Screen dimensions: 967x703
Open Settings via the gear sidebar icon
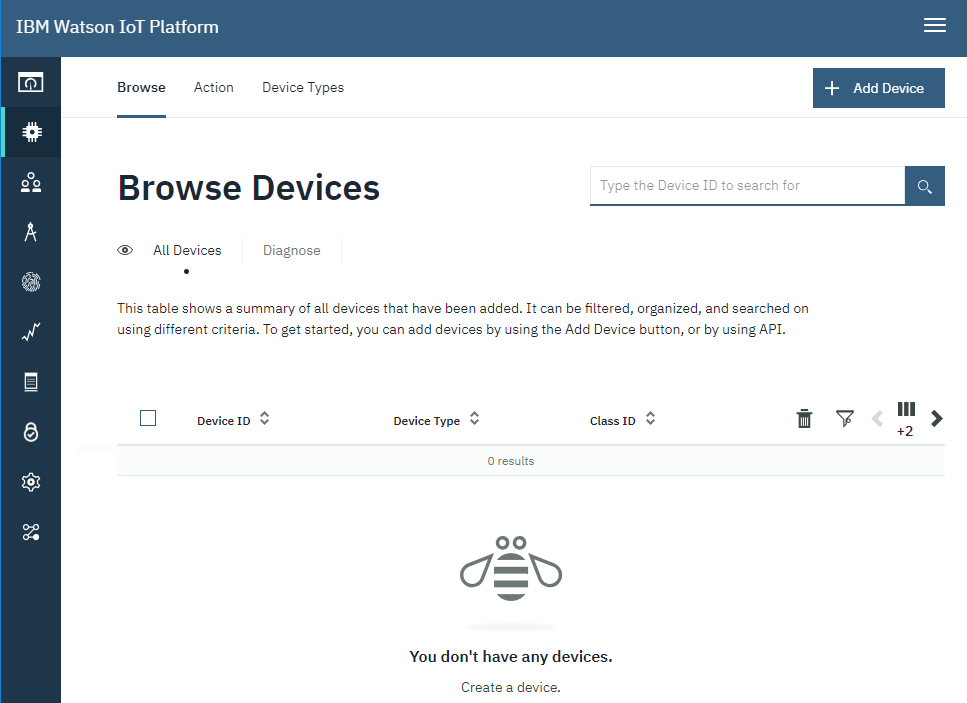30,481
